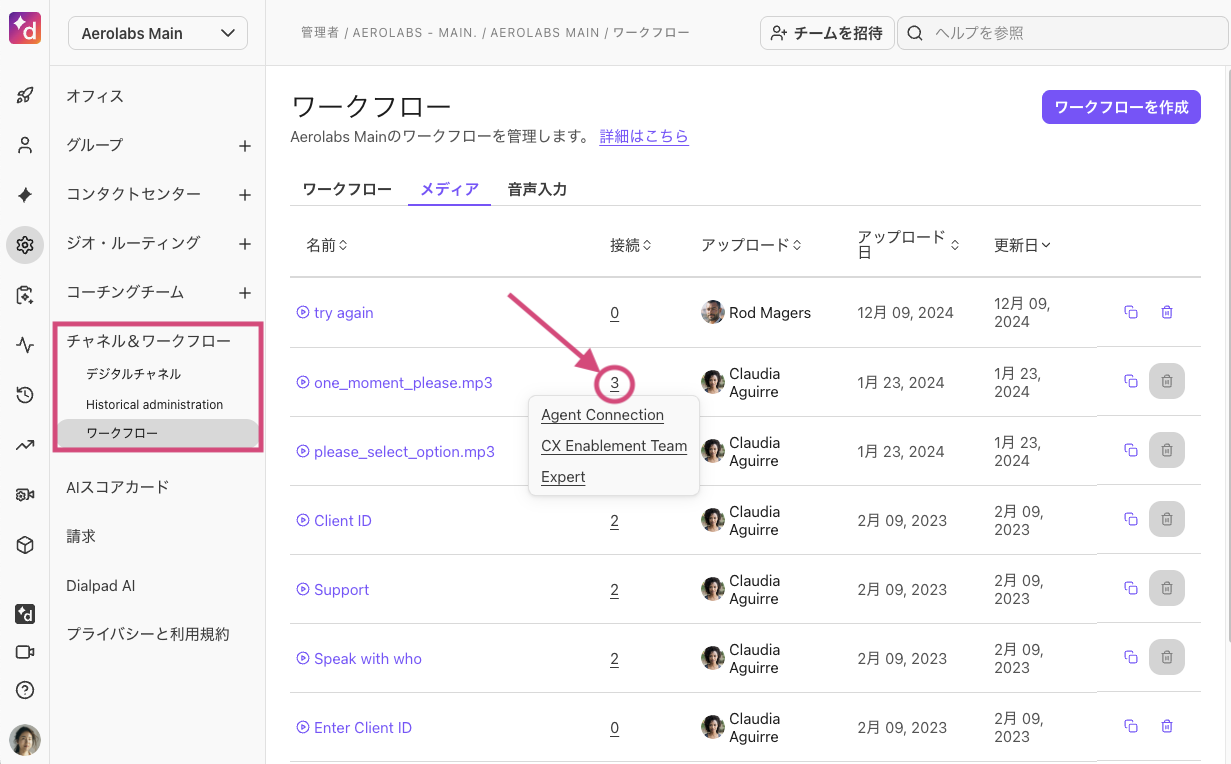Expand the コンタクトセンター section
The height and width of the screenshot is (764, 1231).
[245, 193]
